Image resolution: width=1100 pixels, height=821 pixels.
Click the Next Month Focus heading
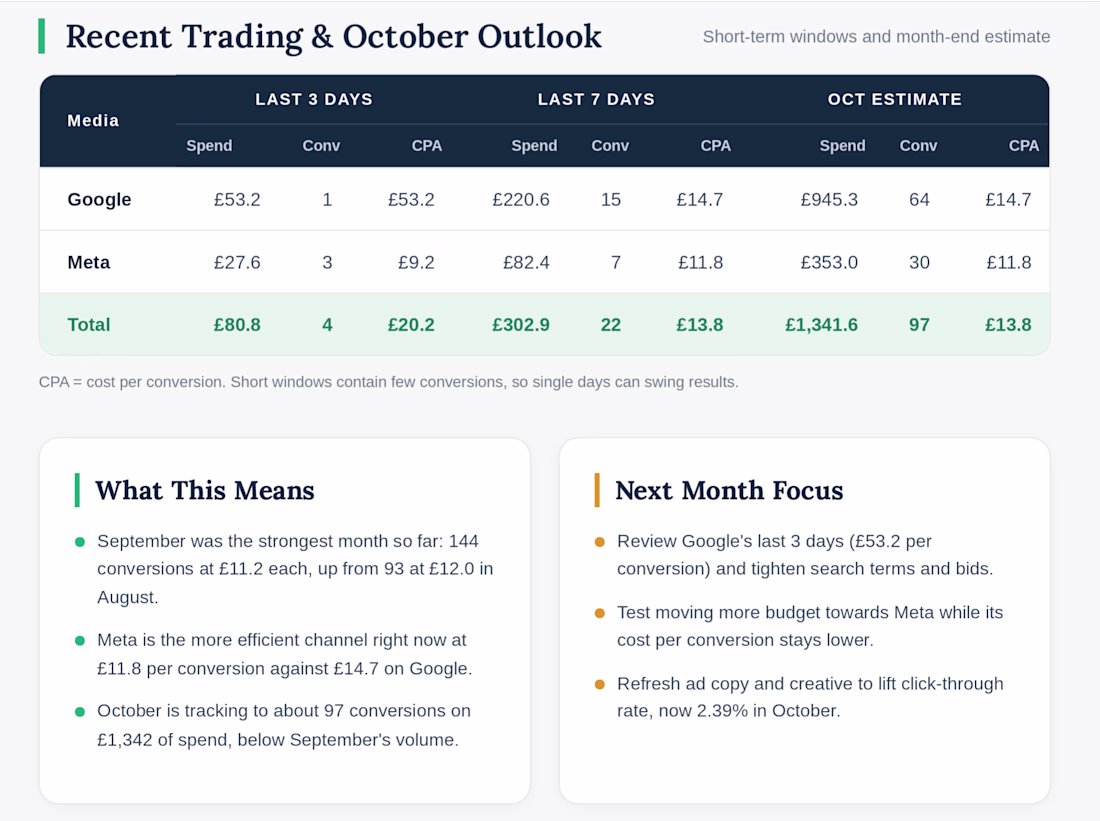[x=730, y=490]
